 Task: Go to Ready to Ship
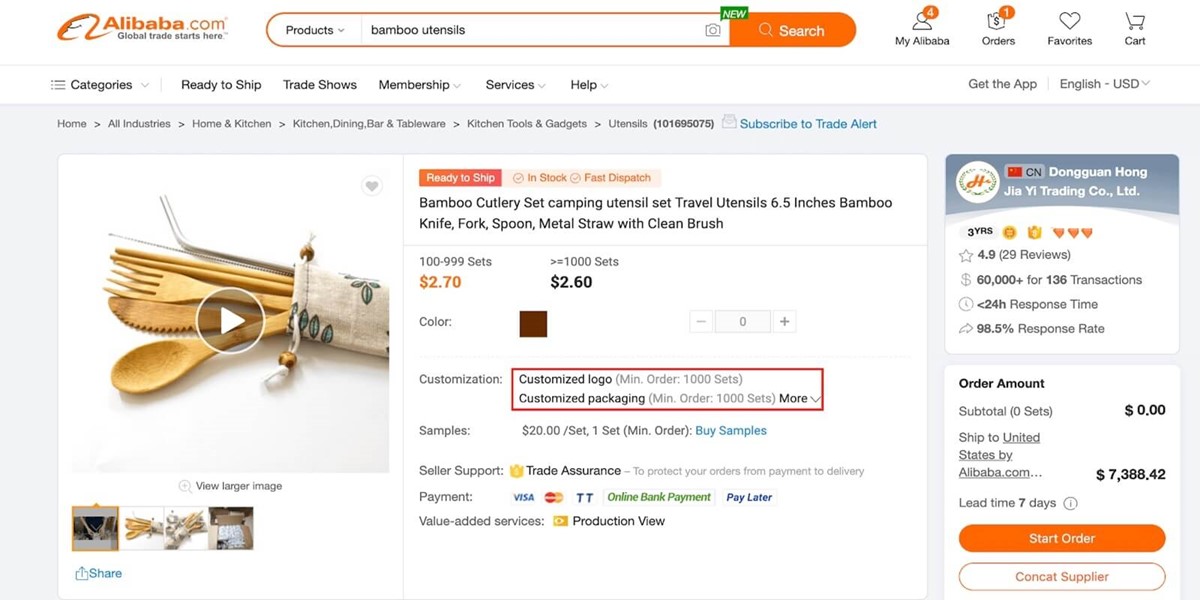pyautogui.click(x=221, y=85)
